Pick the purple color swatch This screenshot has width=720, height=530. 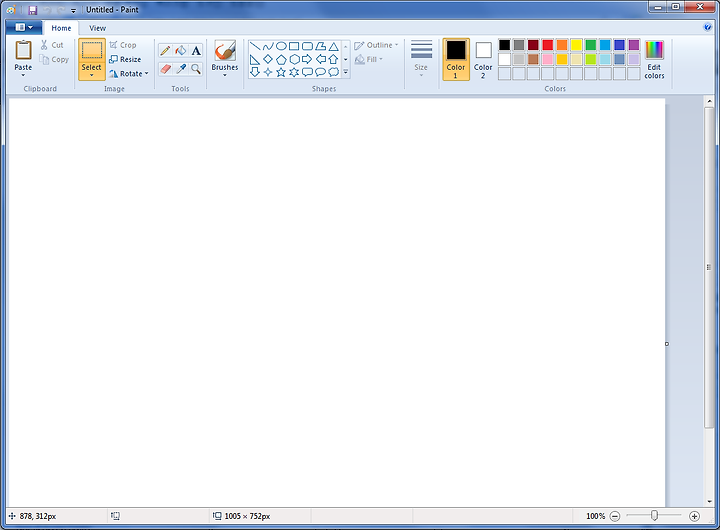(x=634, y=45)
